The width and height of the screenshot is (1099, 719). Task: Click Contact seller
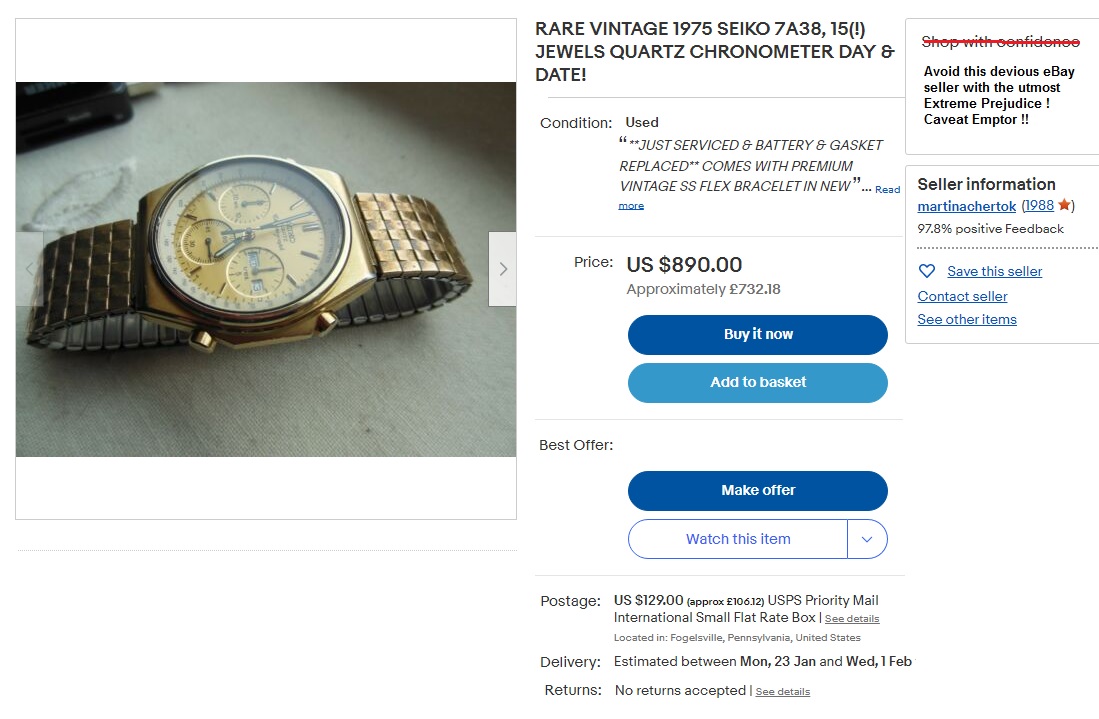(962, 296)
